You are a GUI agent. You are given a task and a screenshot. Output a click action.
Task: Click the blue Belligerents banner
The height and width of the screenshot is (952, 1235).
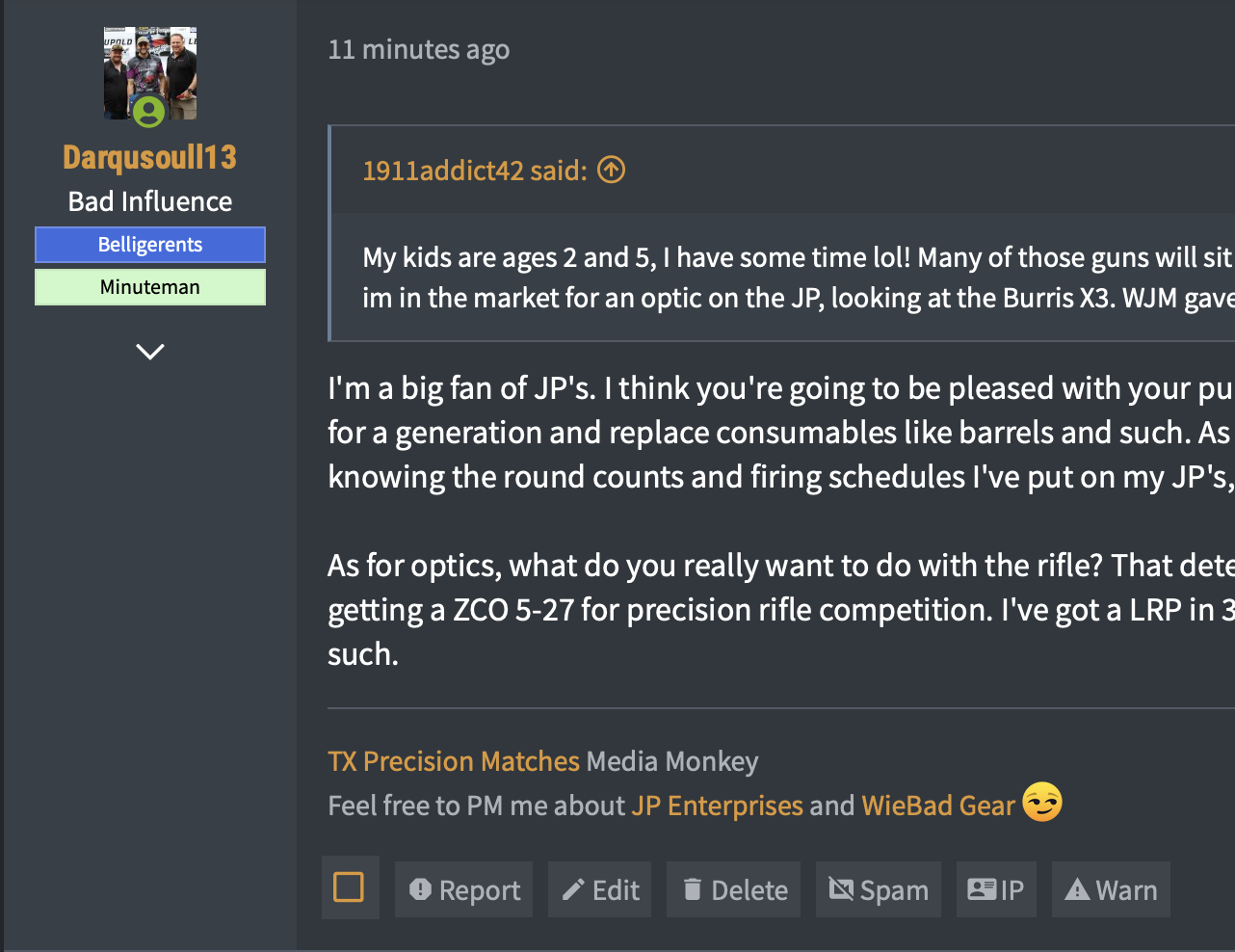[150, 245]
